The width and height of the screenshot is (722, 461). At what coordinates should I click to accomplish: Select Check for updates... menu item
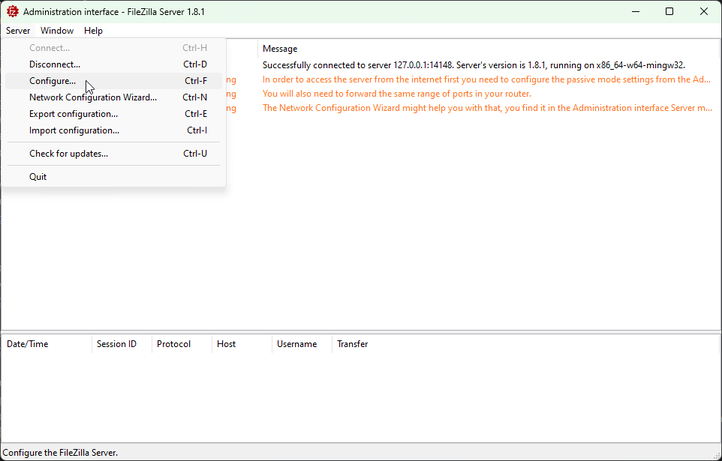click(x=114, y=154)
